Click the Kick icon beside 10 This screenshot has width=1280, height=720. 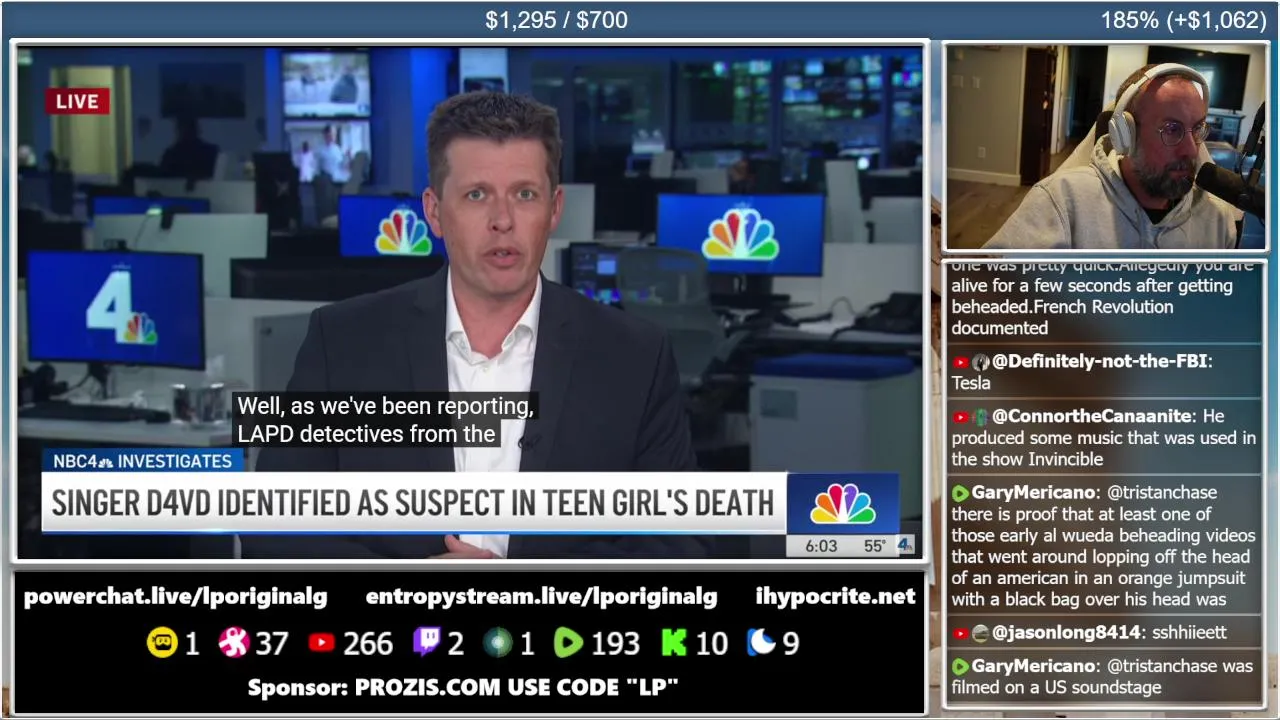click(x=674, y=643)
